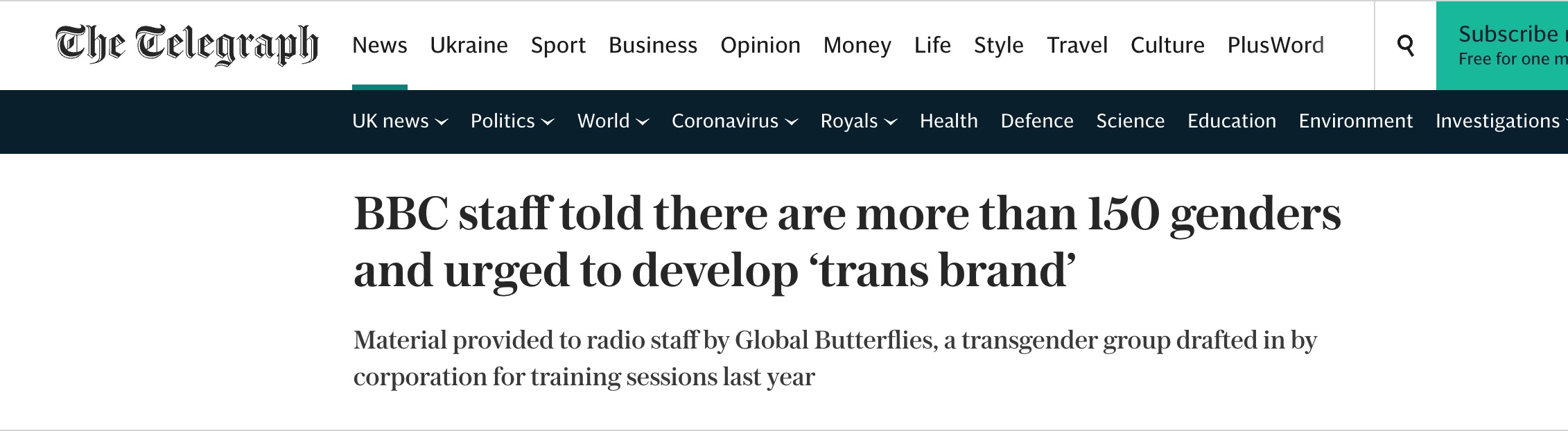The height and width of the screenshot is (431, 1568).
Task: Open the Health subsection link
Action: tap(949, 121)
